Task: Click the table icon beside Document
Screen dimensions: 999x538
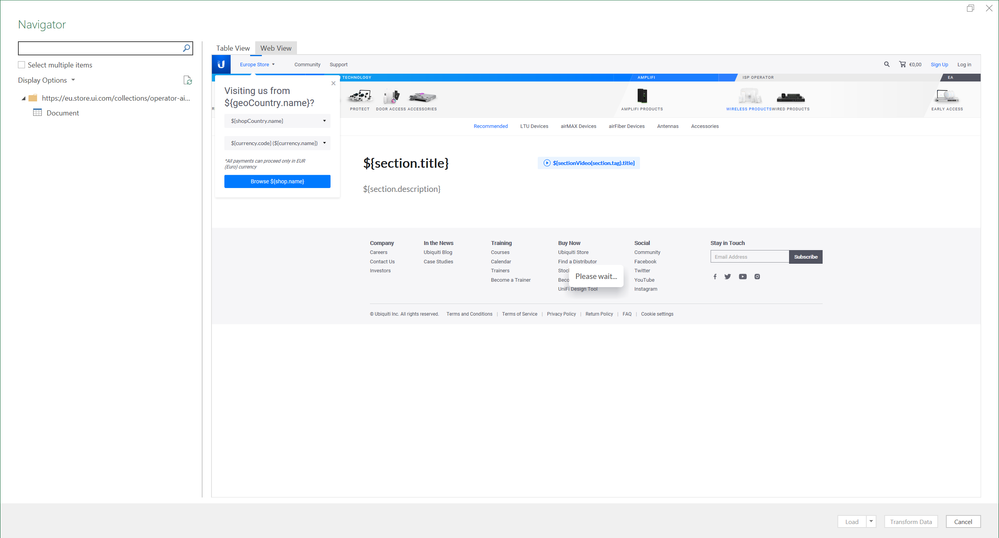Action: pyautogui.click(x=38, y=113)
